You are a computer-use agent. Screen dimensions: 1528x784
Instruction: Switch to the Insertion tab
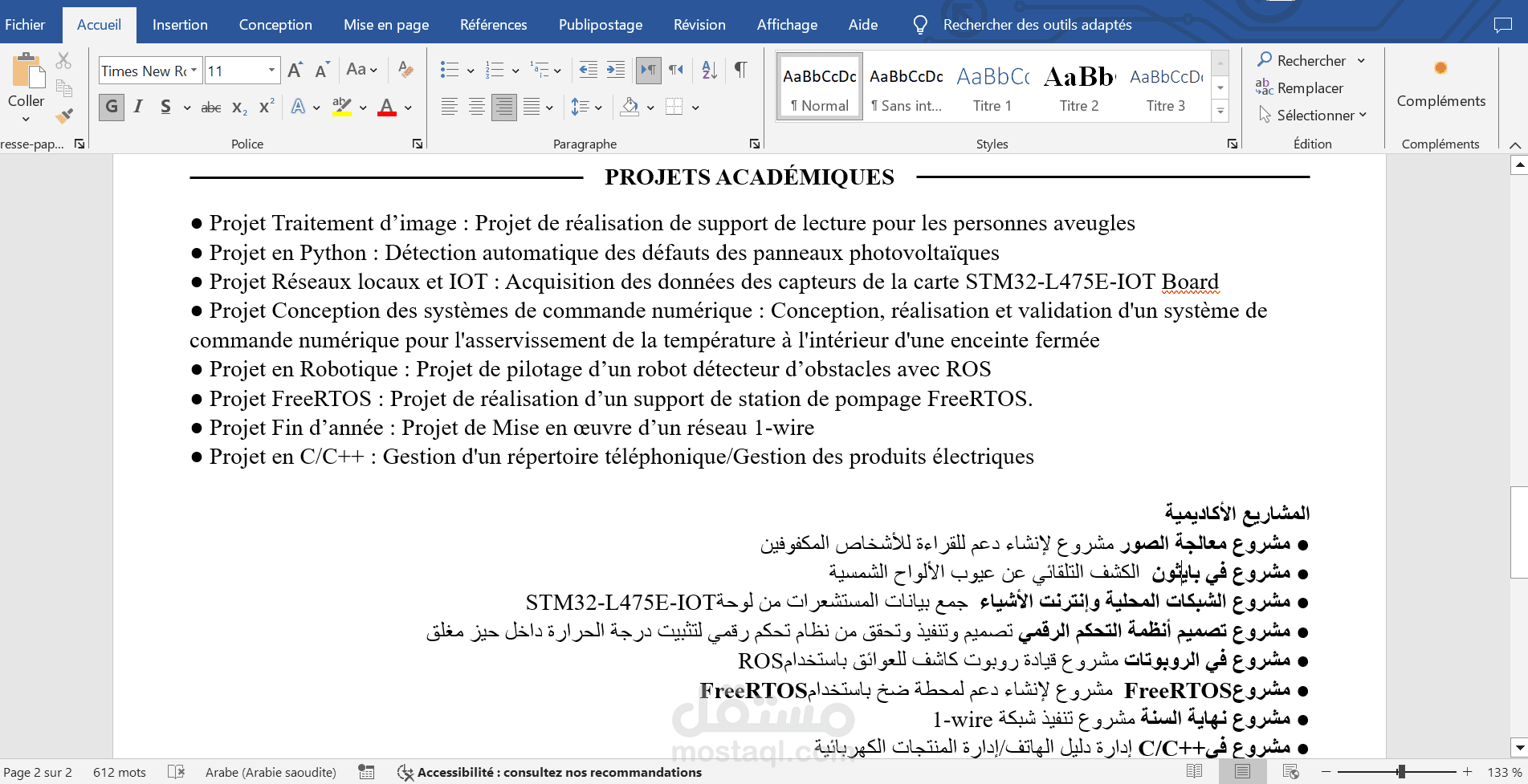(x=180, y=25)
